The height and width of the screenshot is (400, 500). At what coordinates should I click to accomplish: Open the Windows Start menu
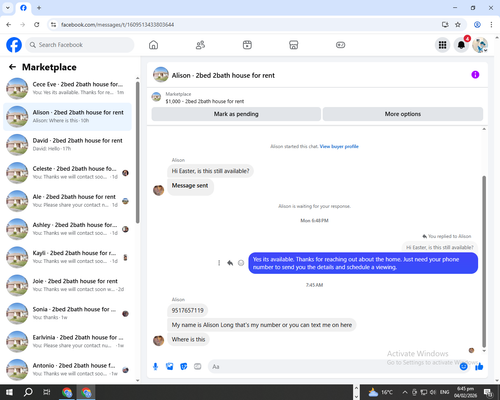[x=9, y=392]
